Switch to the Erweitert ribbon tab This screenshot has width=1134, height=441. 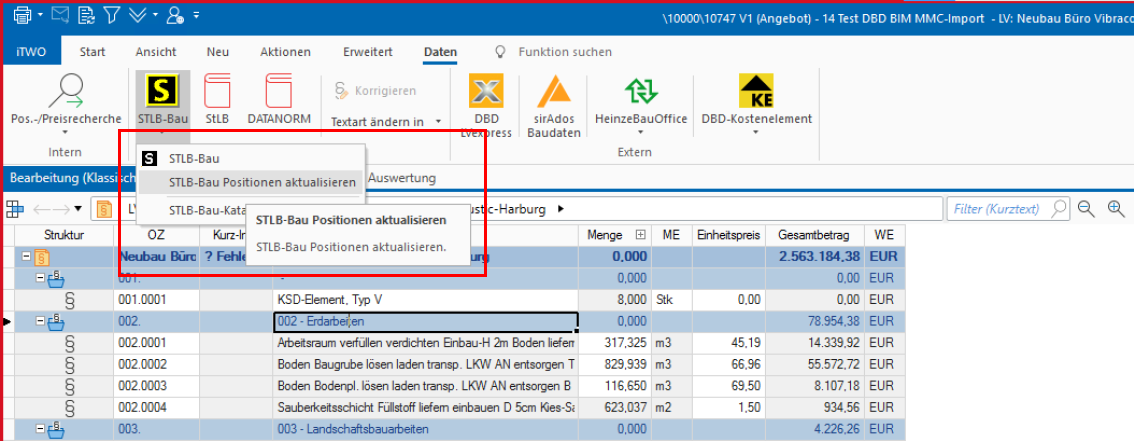point(367,52)
